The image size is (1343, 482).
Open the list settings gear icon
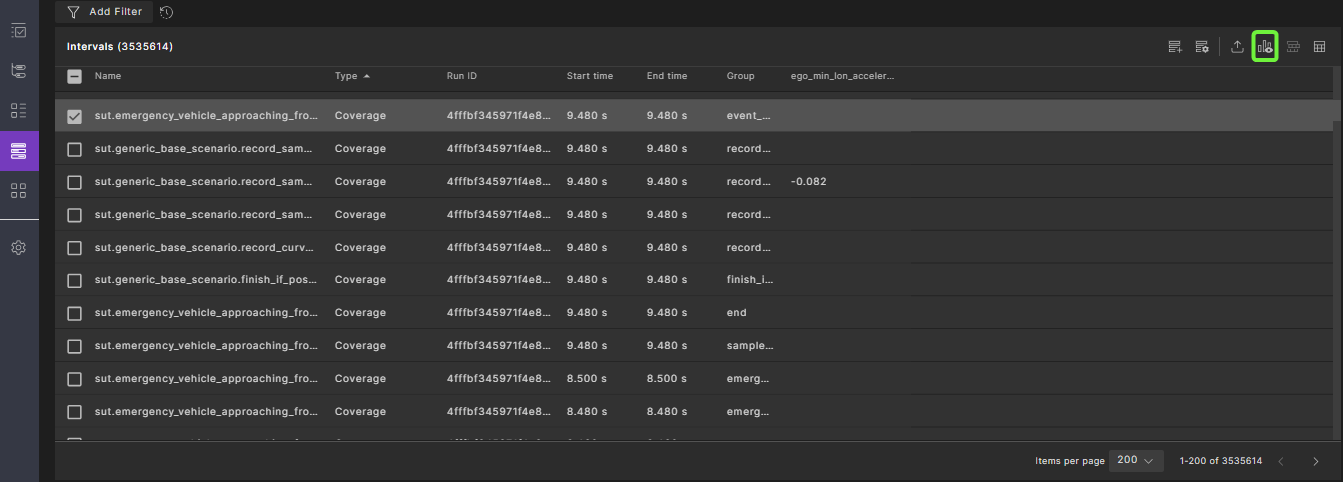coord(1202,46)
